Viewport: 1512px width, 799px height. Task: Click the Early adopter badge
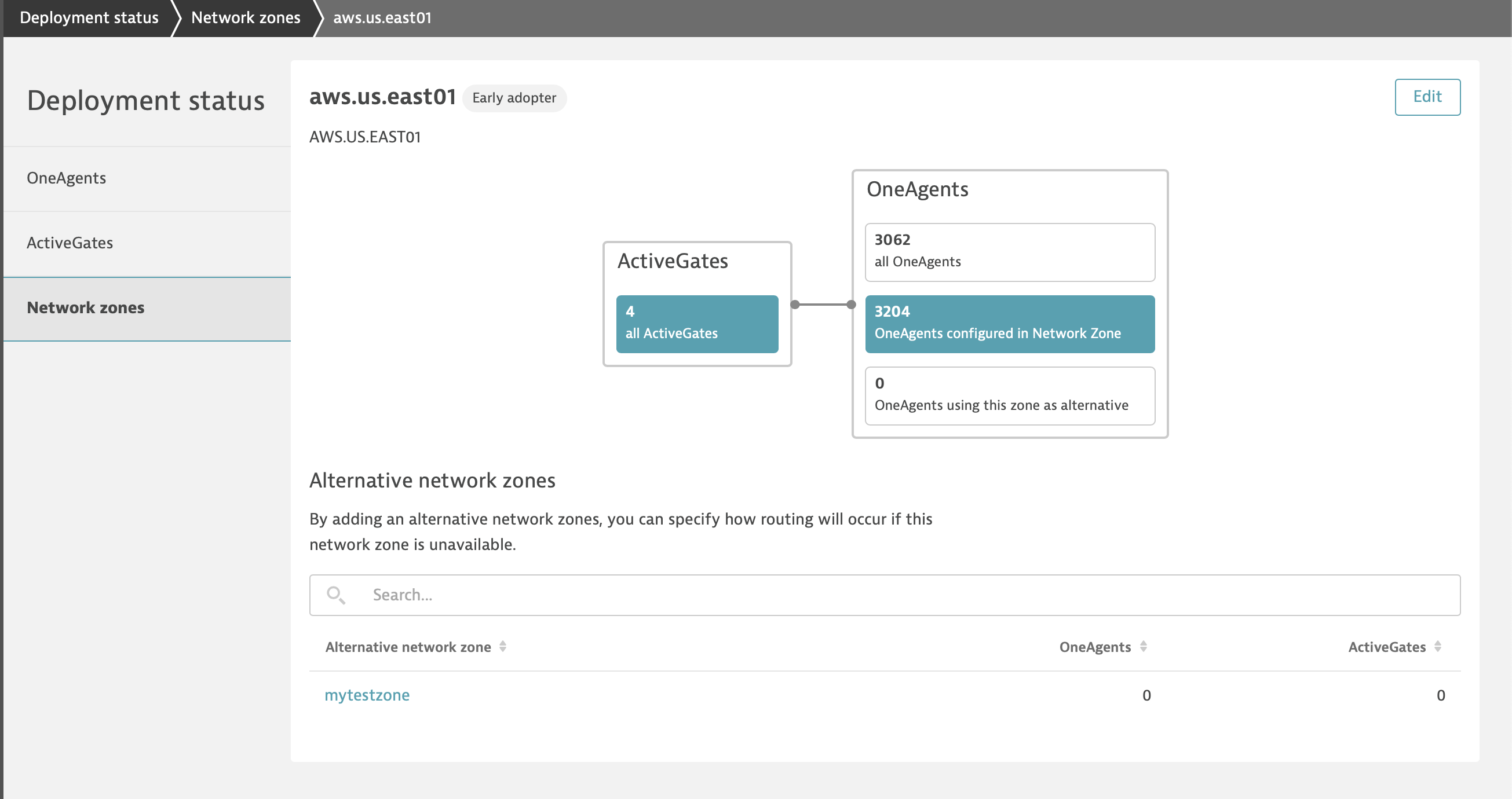coord(514,98)
